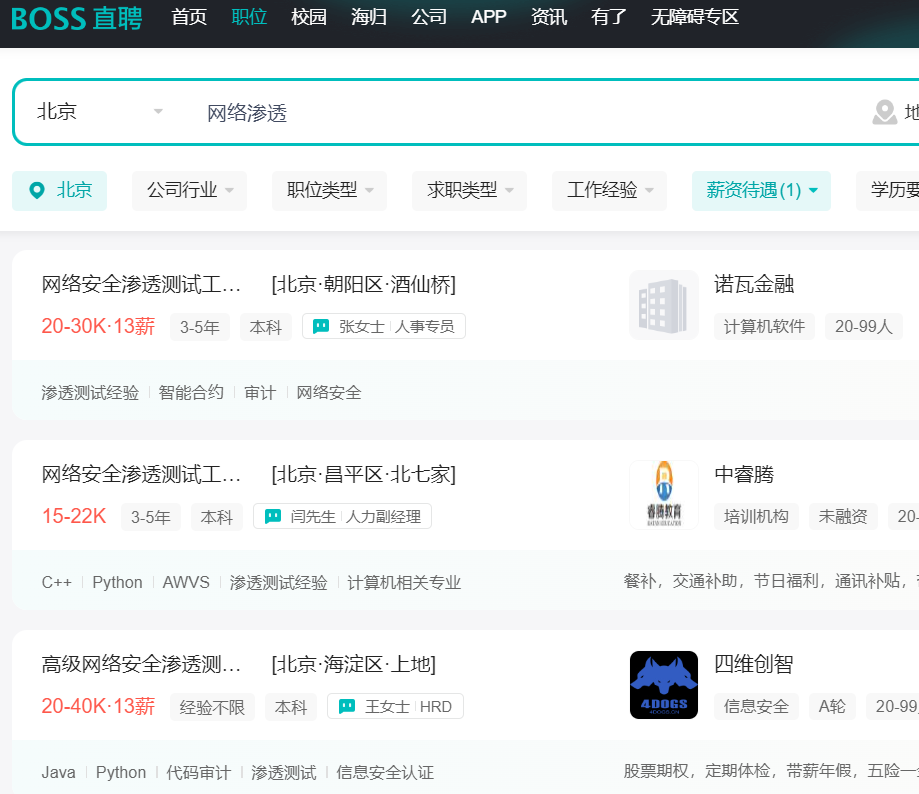Click 渗透测试 tag in 四维创智 job card

(284, 772)
